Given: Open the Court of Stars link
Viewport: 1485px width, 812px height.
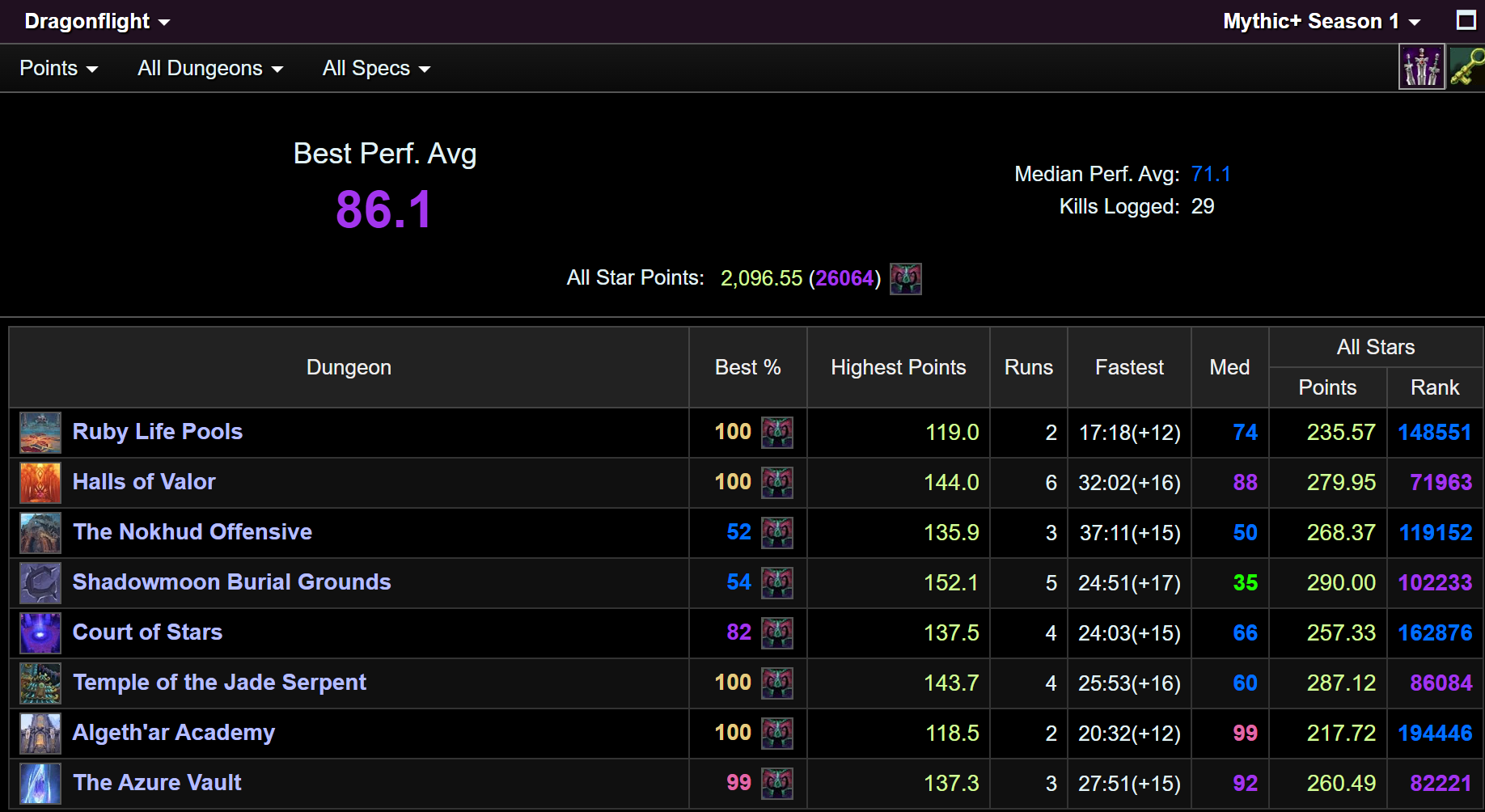Looking at the screenshot, I should [x=147, y=632].
